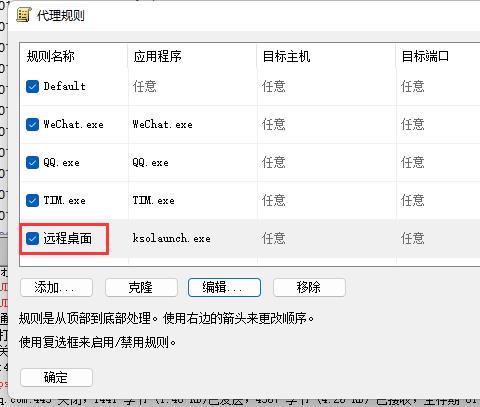Select the Default rule row name
The image size is (480, 407).
[65, 86]
